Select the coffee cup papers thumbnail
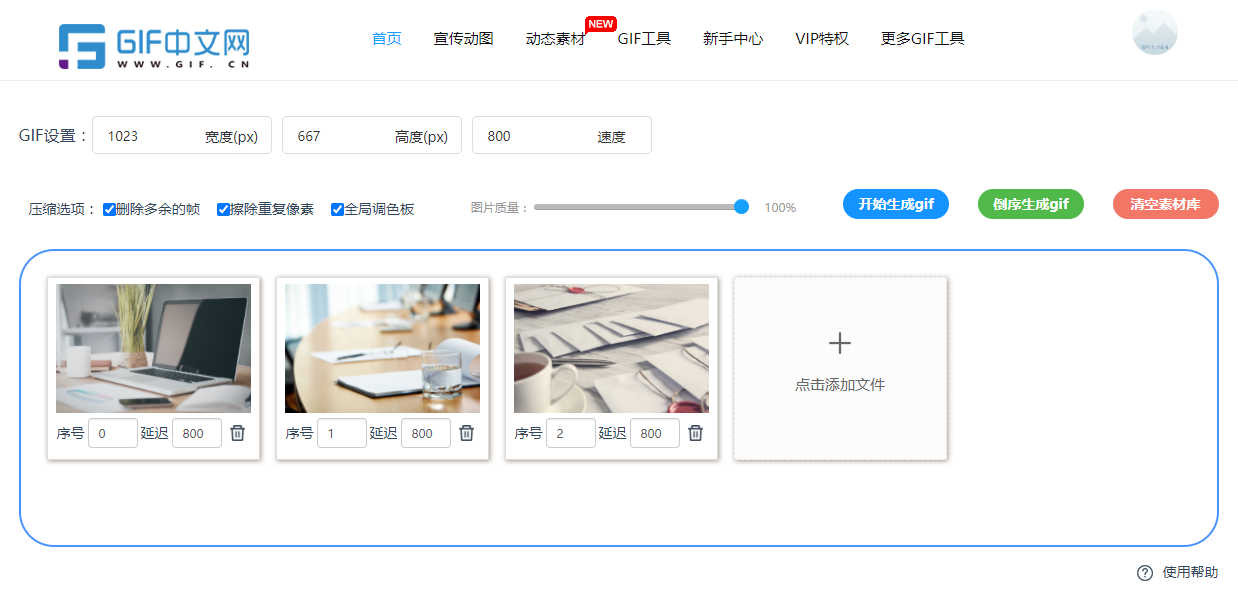The height and width of the screenshot is (596, 1238). click(611, 348)
